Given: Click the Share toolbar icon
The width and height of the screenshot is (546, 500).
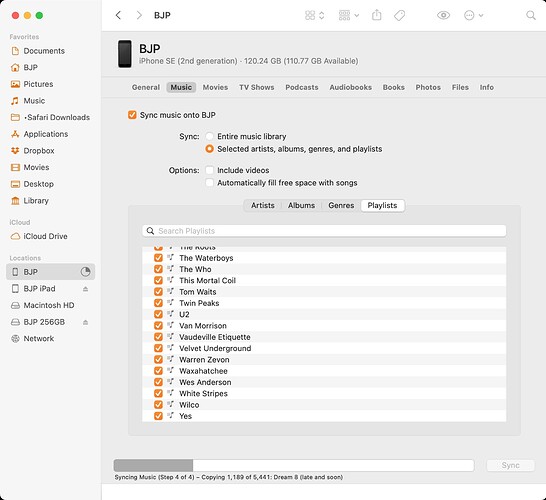Looking at the screenshot, I should pos(376,15).
